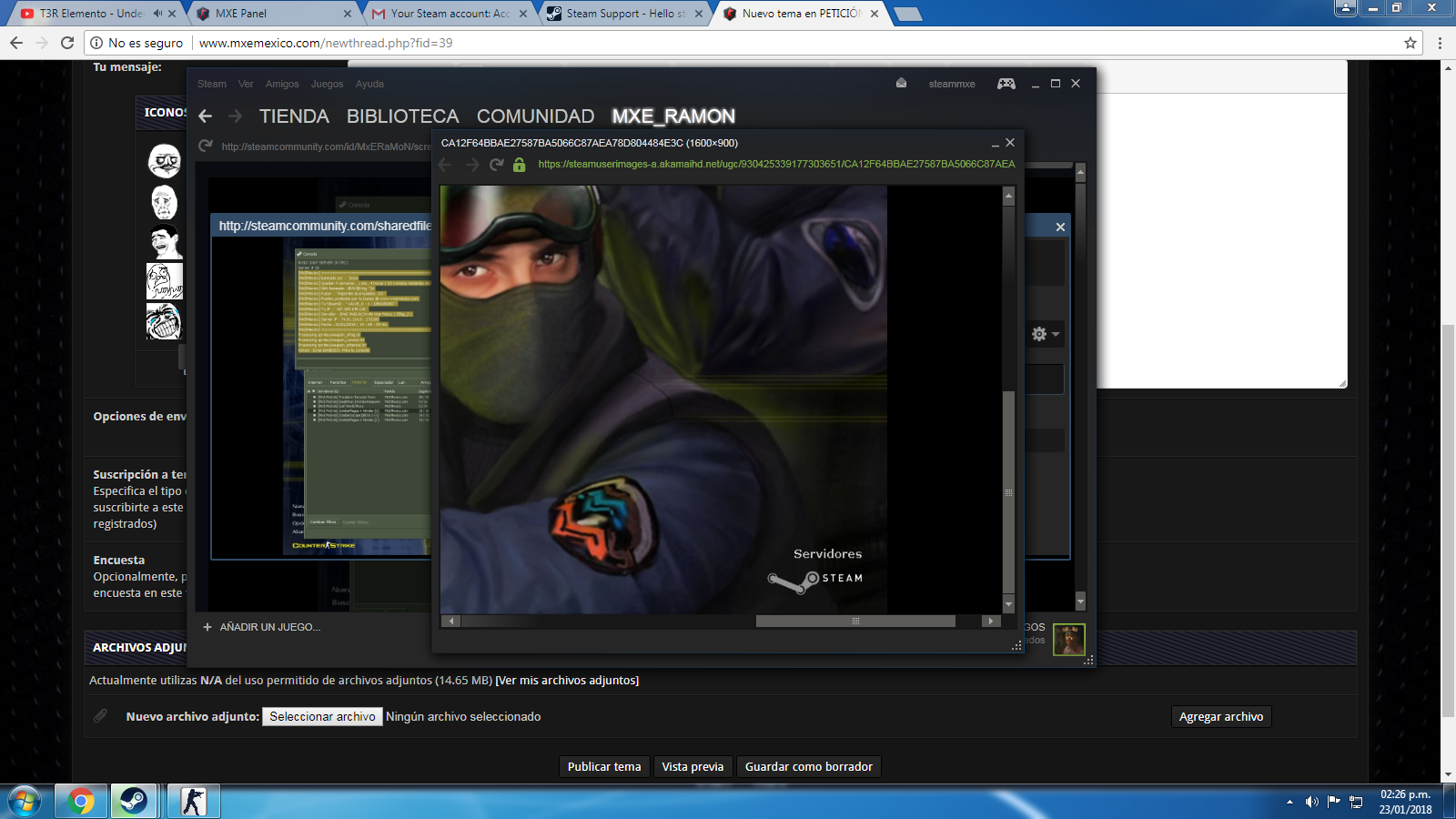This screenshot has width=1456, height=819.
Task: Open Amigos menu in Steam
Action: coord(282,84)
